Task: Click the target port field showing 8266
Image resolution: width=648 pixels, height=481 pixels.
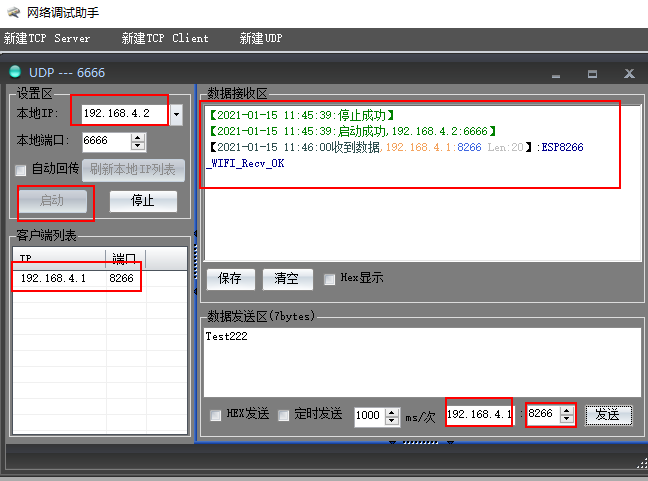Action: click(x=543, y=414)
